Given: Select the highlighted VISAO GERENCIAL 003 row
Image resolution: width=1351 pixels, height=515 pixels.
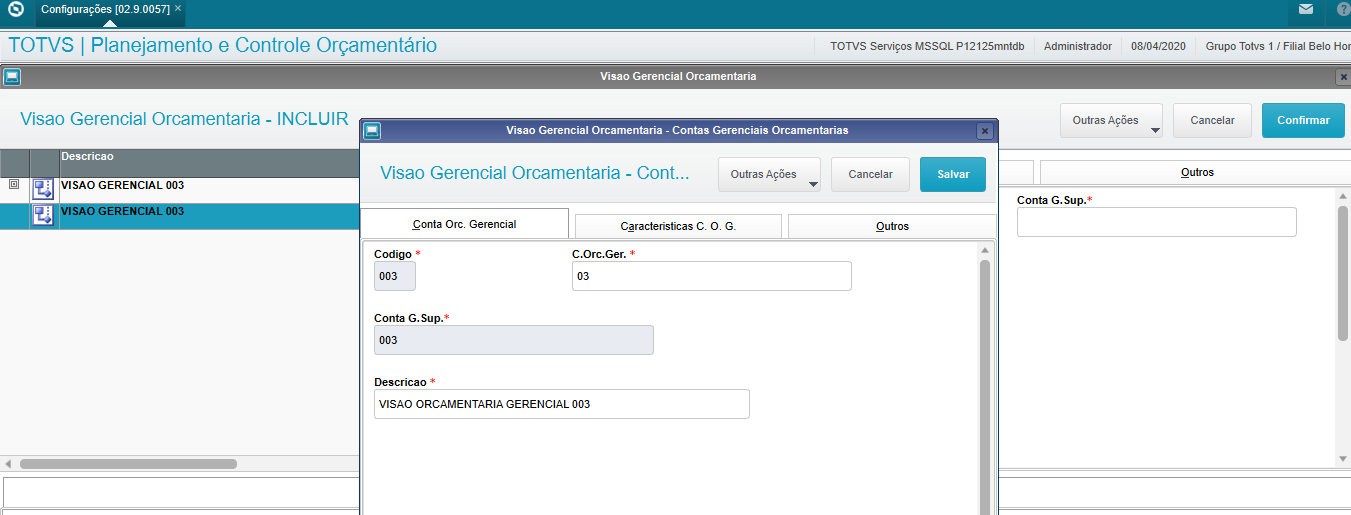Looking at the screenshot, I should (180, 216).
